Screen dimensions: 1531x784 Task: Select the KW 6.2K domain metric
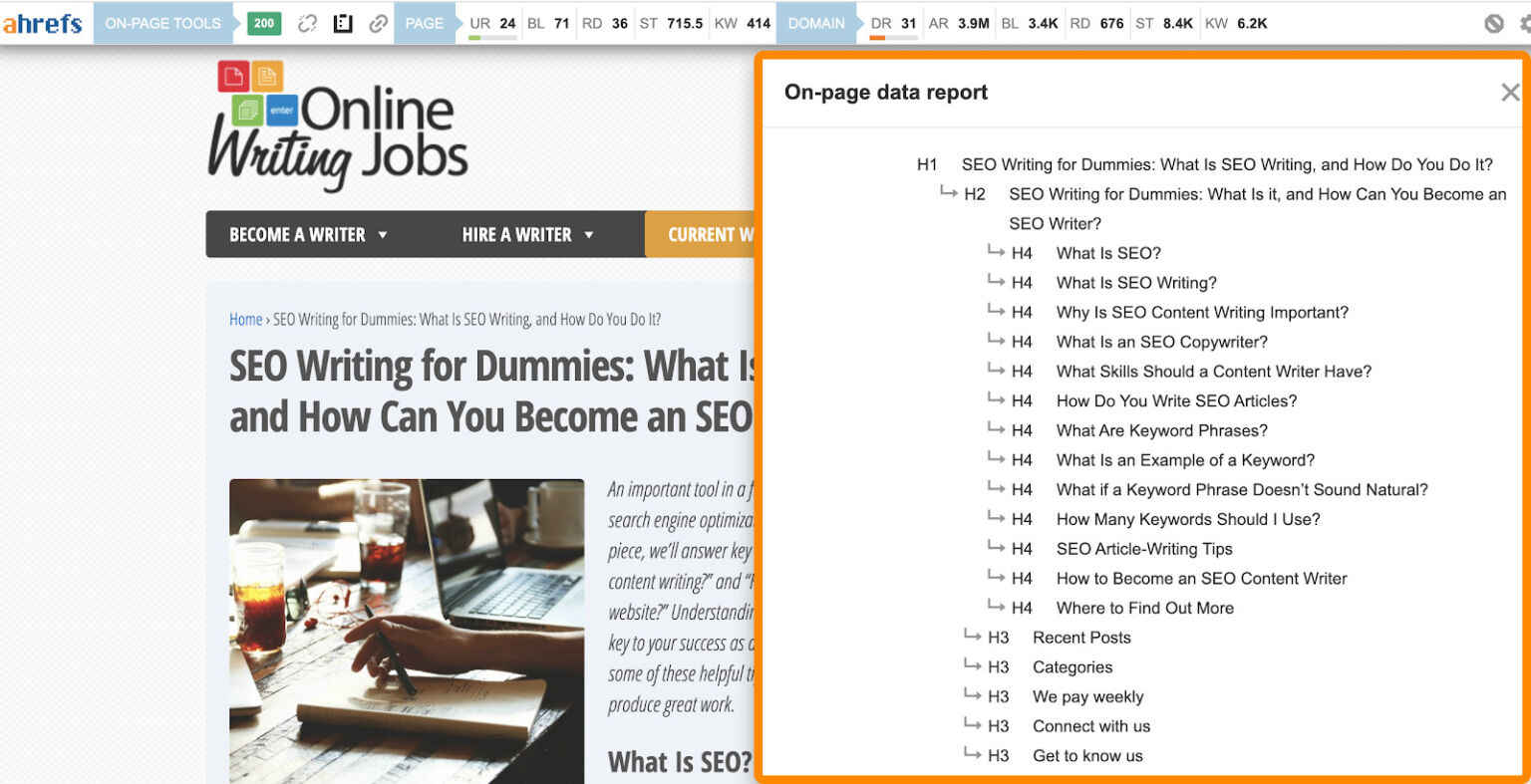click(x=1236, y=22)
